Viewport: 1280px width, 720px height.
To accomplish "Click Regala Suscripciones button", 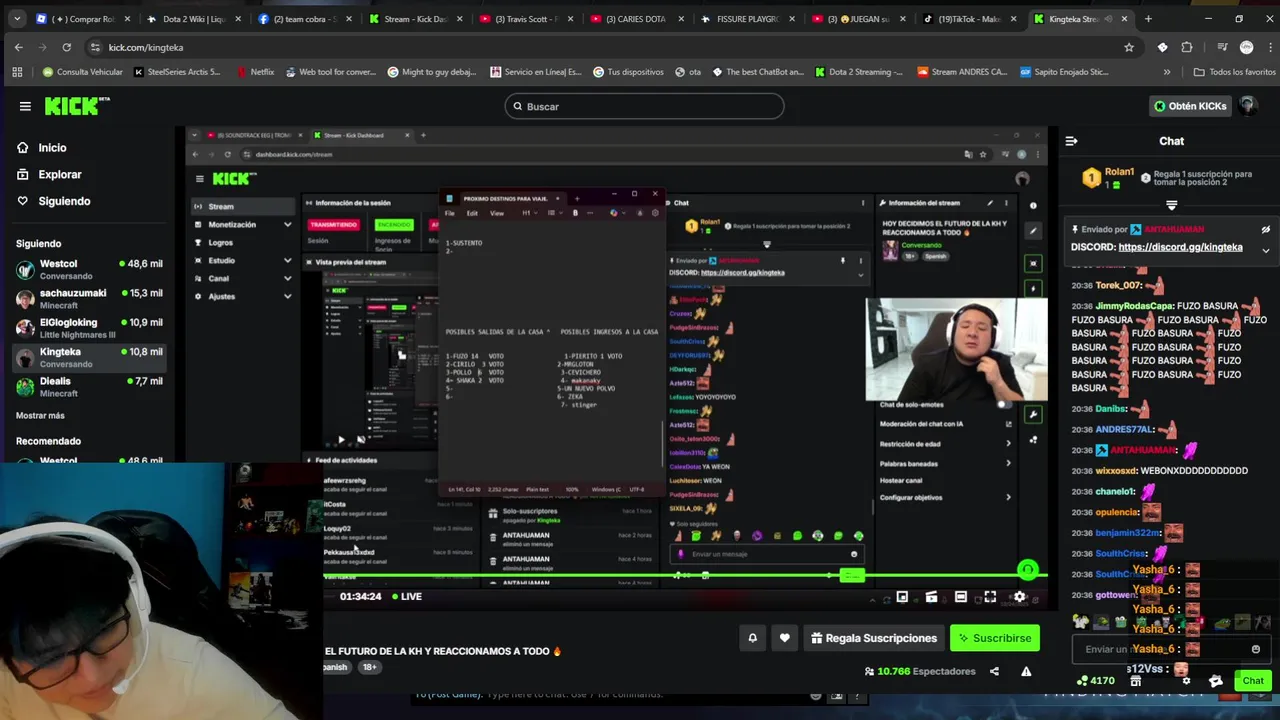I will [874, 638].
